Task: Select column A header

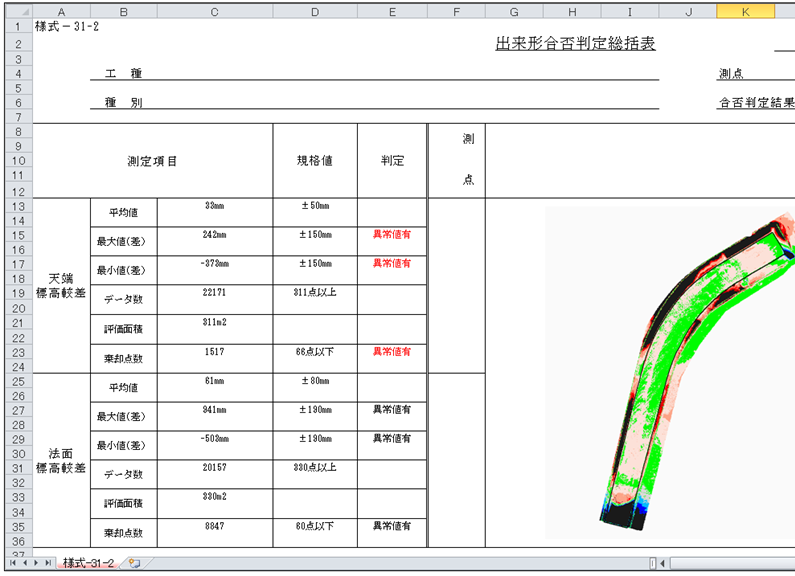Action: (x=61, y=12)
